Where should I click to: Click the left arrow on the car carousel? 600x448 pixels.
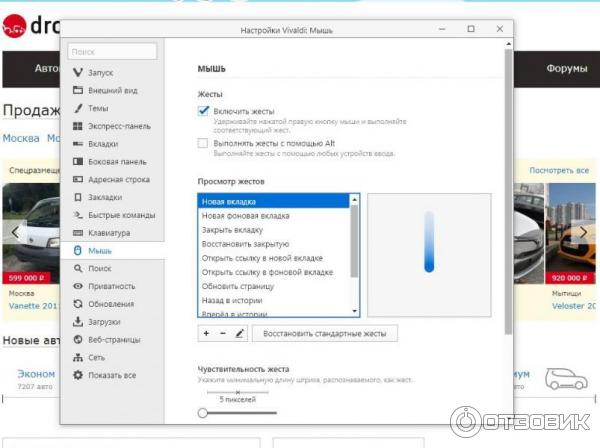tap(15, 232)
